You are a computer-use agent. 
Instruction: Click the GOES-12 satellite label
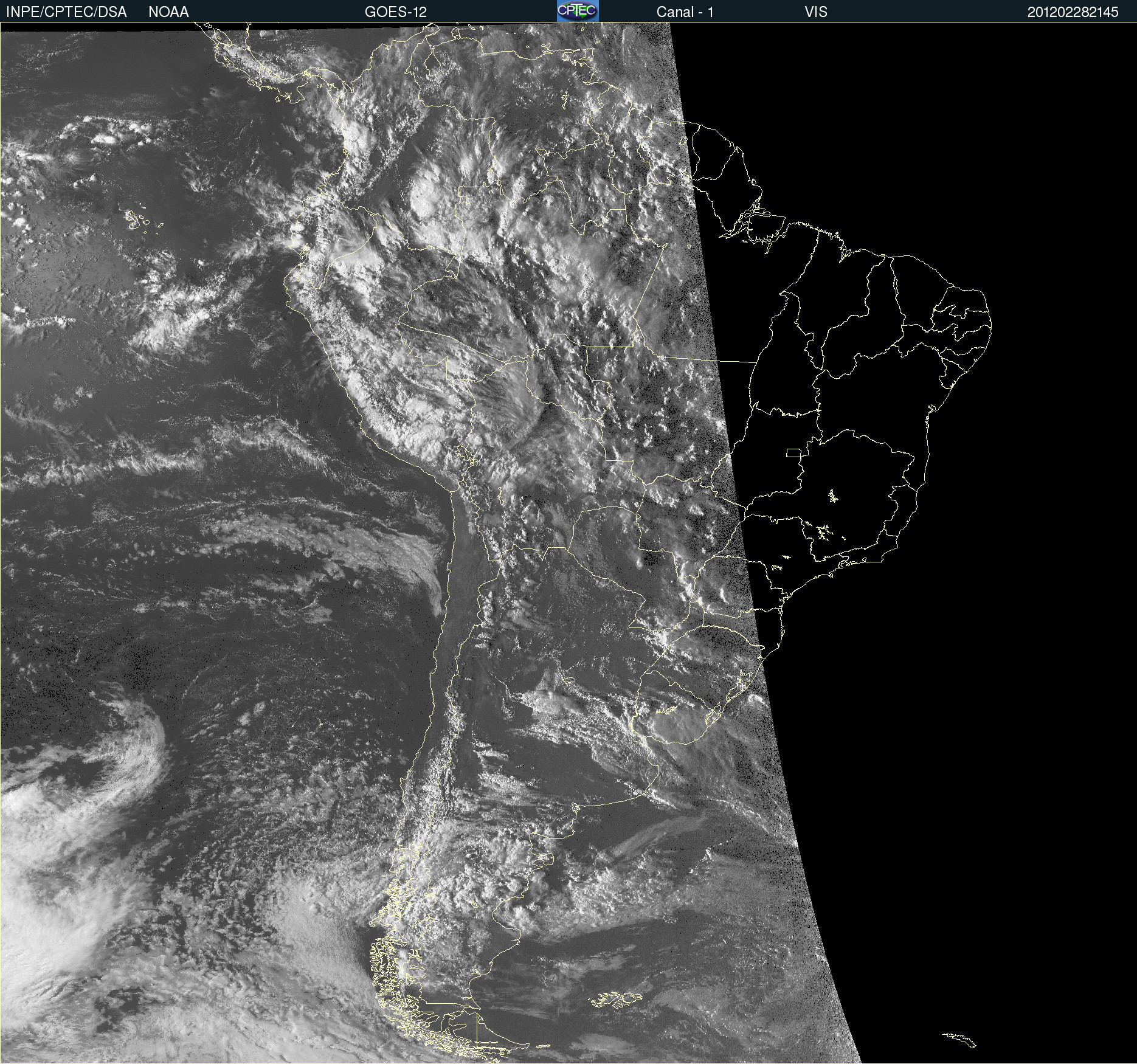tap(396, 12)
